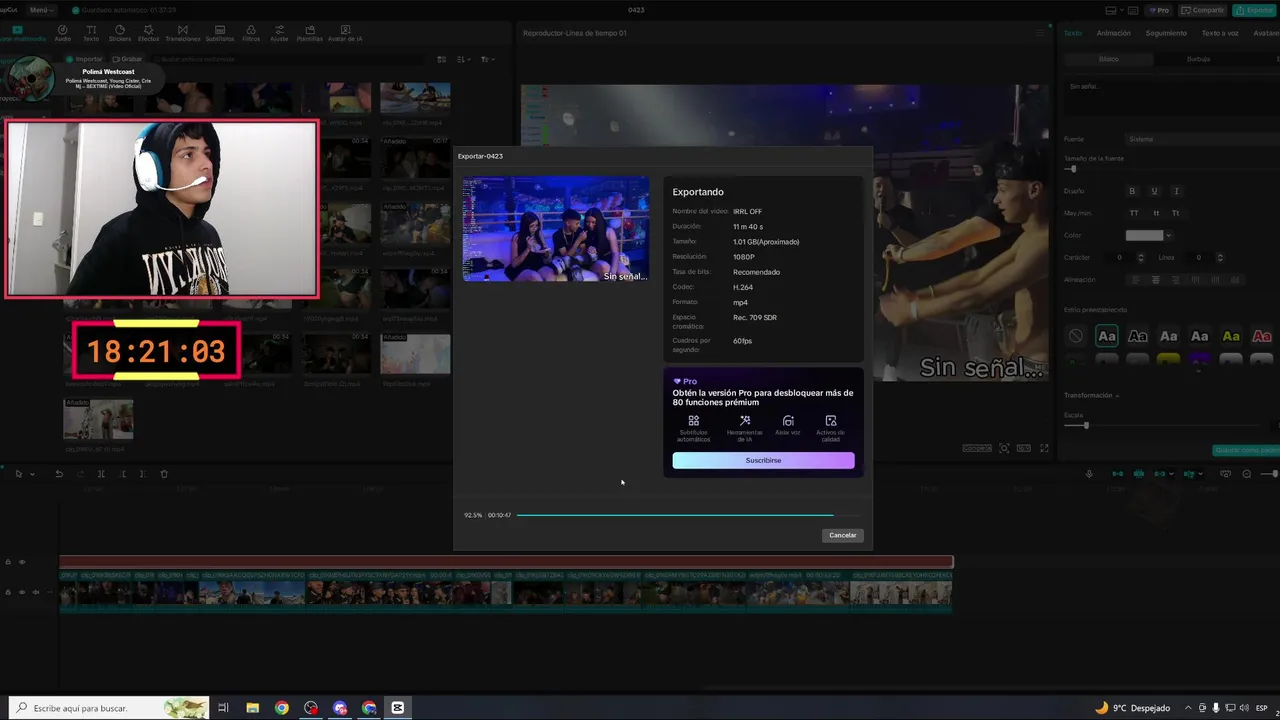The height and width of the screenshot is (720, 1280).
Task: Select the no-style preset circle icon
Action: click(1075, 336)
